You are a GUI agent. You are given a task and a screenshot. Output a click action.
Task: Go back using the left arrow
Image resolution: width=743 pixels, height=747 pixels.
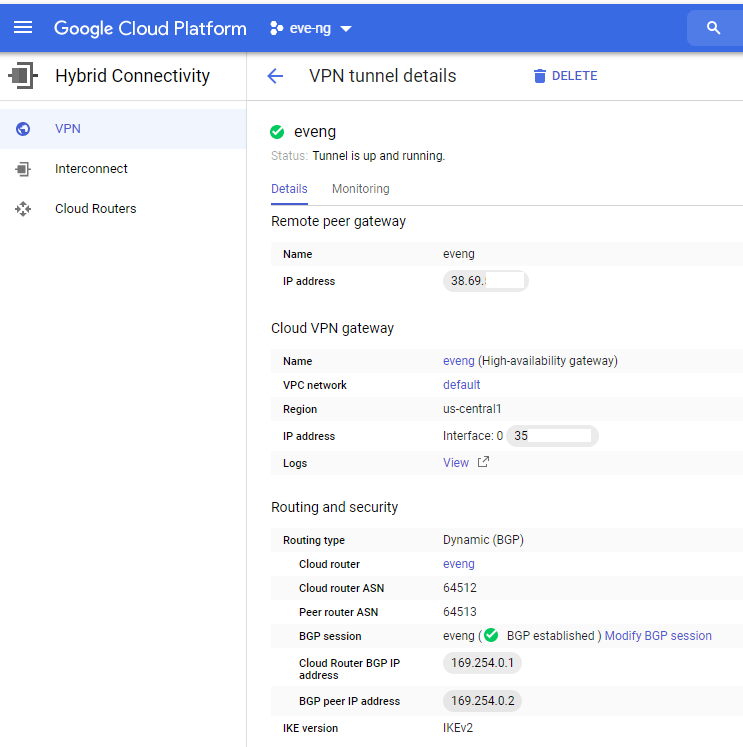(x=275, y=76)
